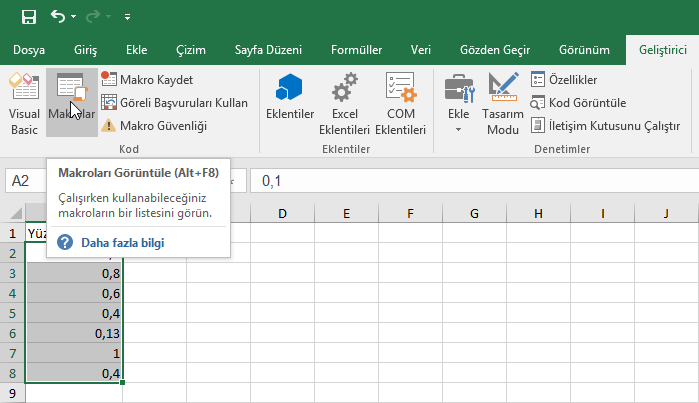Click the Select All corner triangle
This screenshot has height=403, width=699.
click(x=16, y=213)
